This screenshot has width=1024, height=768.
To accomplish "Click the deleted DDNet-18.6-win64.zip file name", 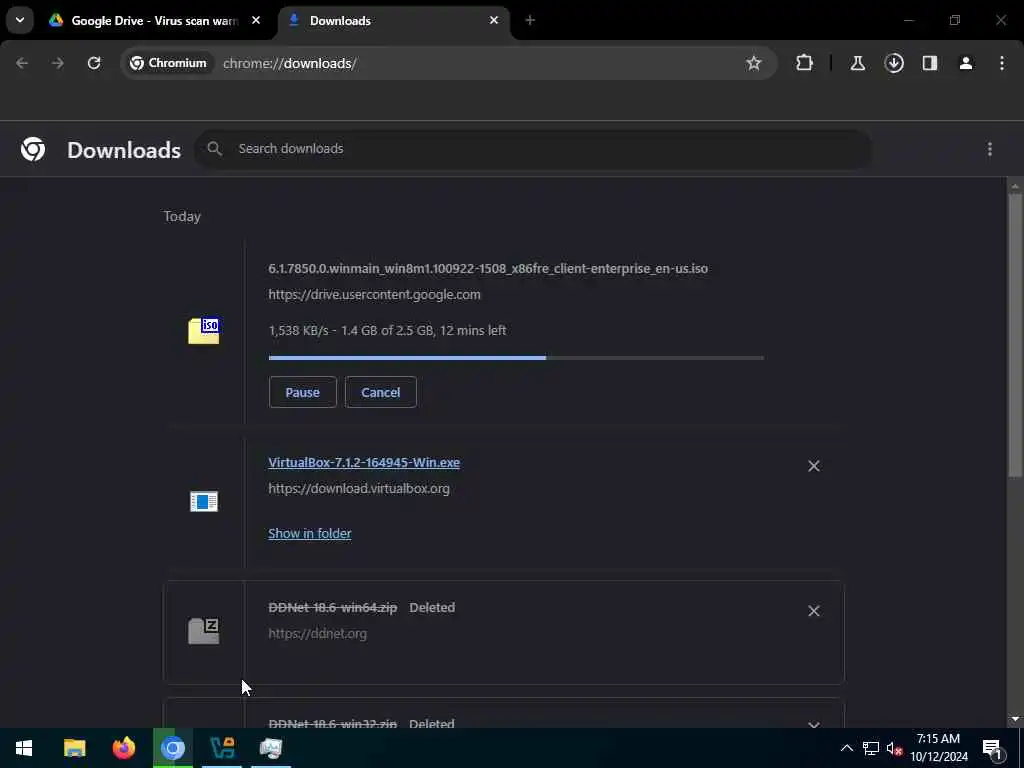I will point(332,607).
